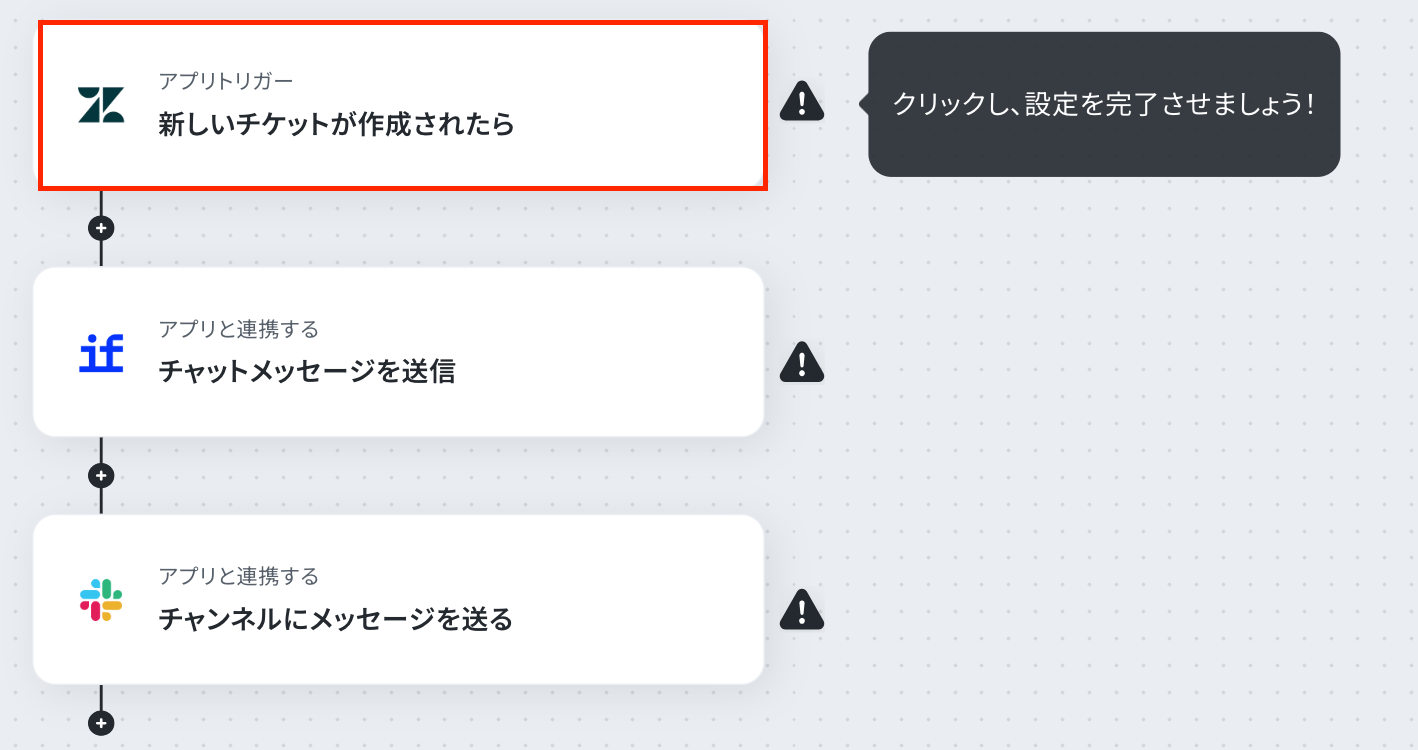The width and height of the screenshot is (1418, 750).
Task: Click the tooltip's pointer arrow near first warning
Action: 864,103
